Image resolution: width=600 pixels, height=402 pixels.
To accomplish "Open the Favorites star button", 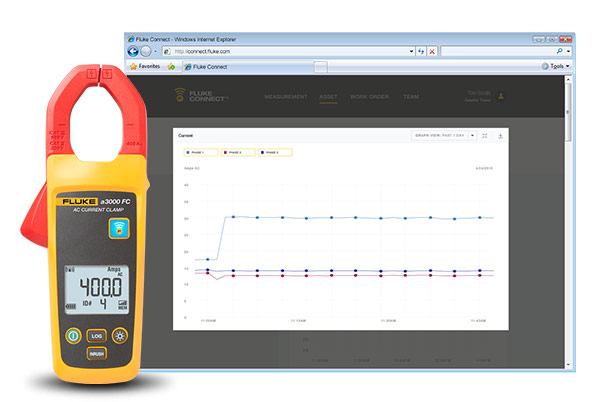I will (x=145, y=66).
